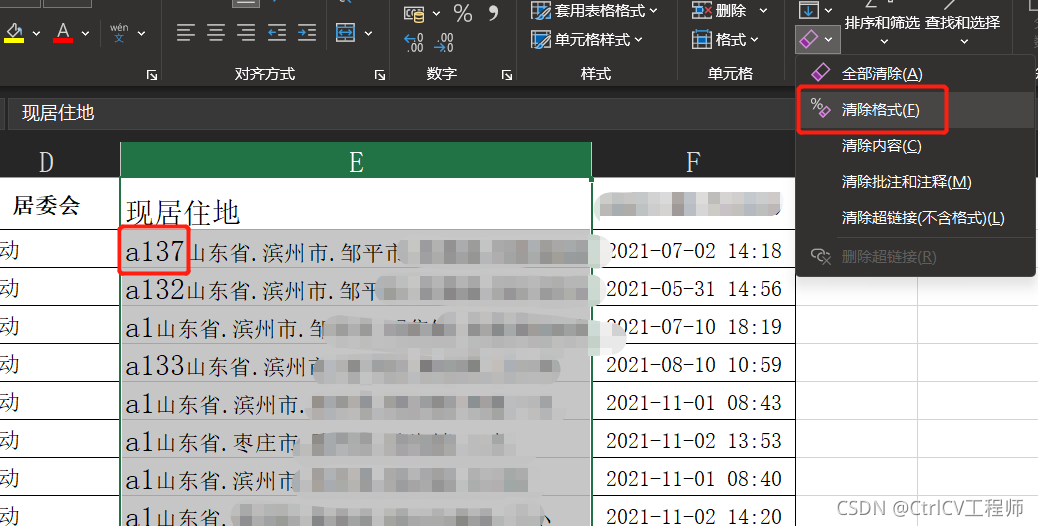Open font settings dialog launcher
Image resolution: width=1038 pixels, height=526 pixels.
pos(152,75)
